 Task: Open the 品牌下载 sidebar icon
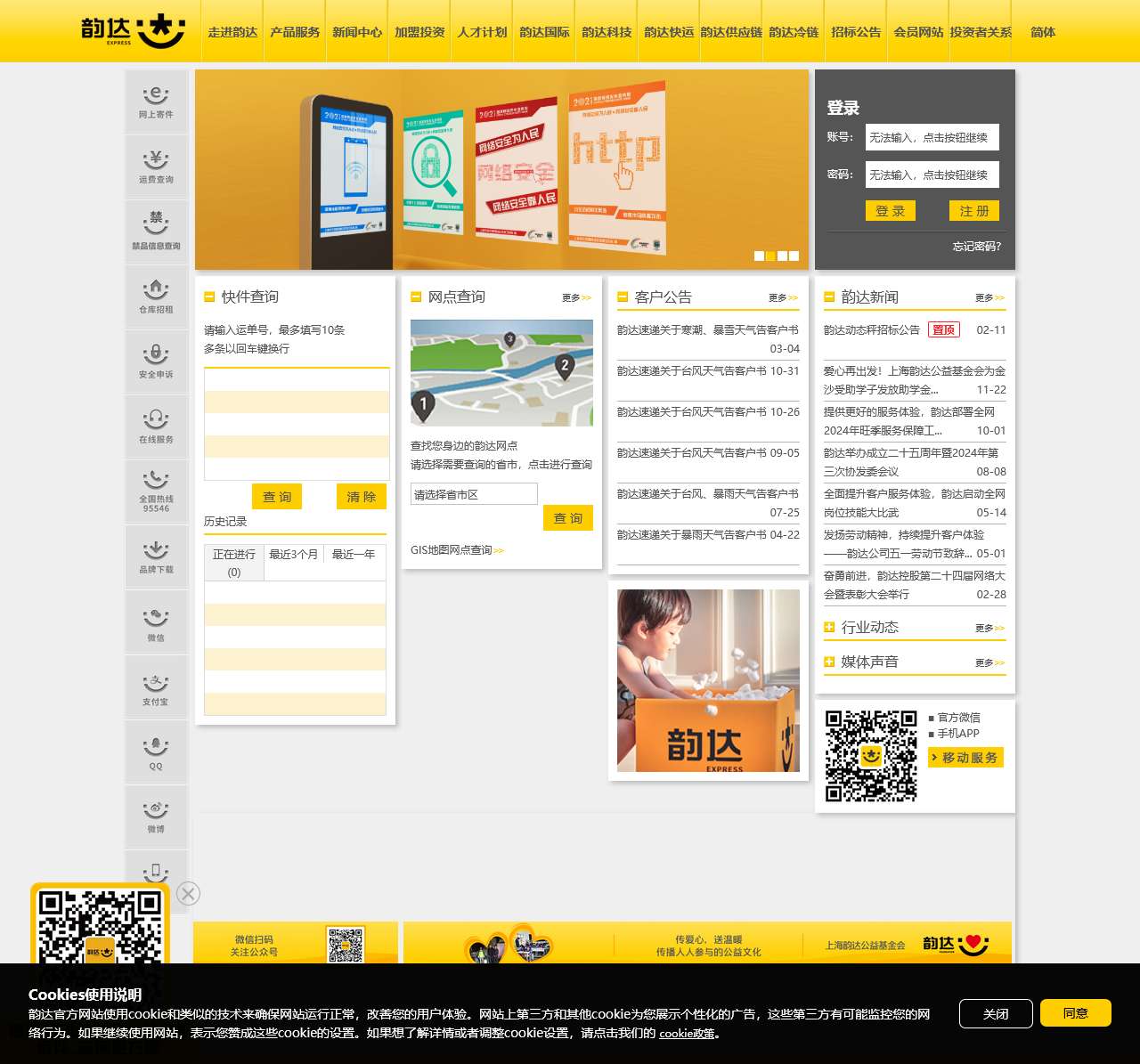point(156,556)
